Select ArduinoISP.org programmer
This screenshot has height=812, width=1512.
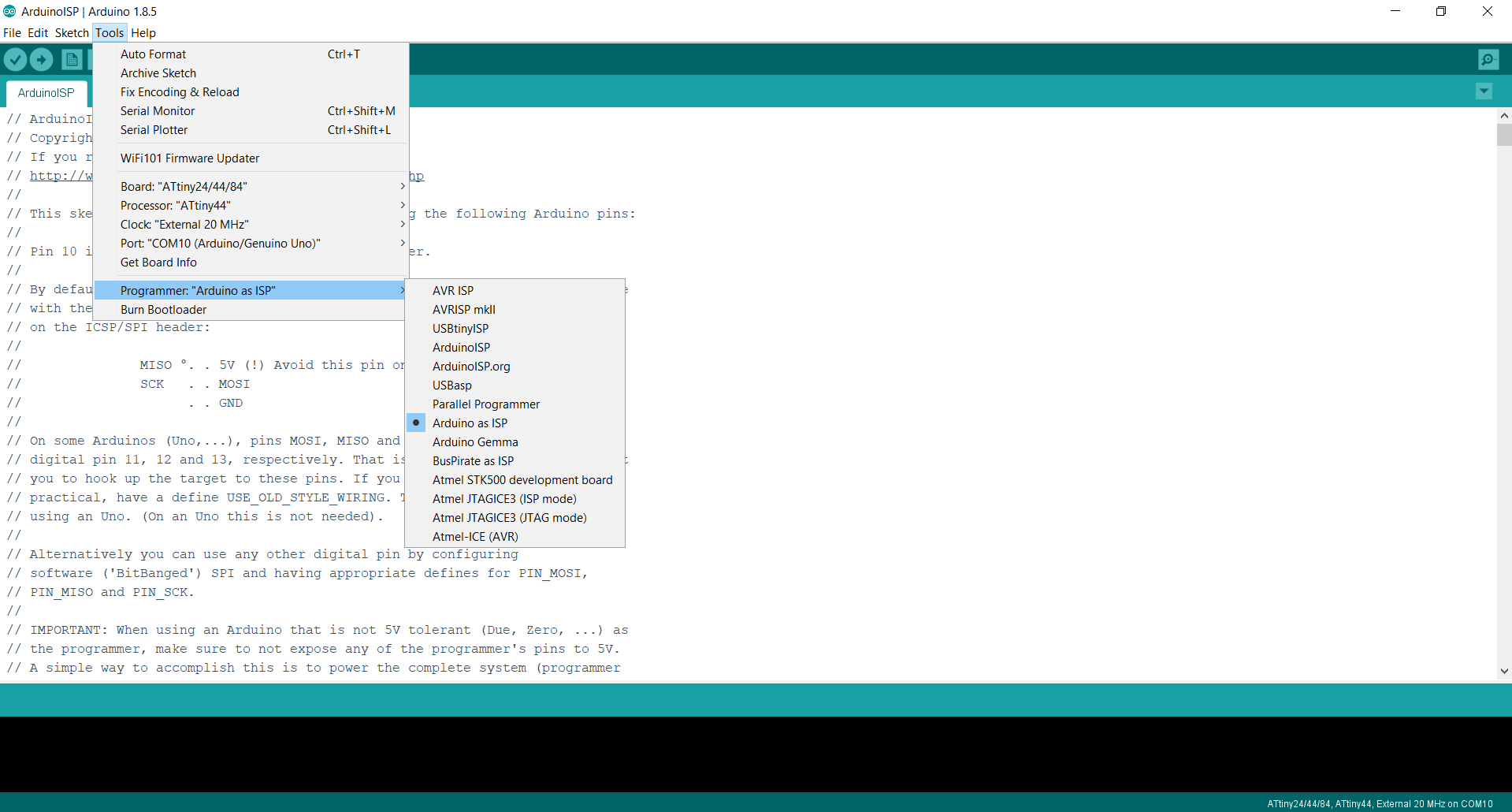click(x=515, y=367)
